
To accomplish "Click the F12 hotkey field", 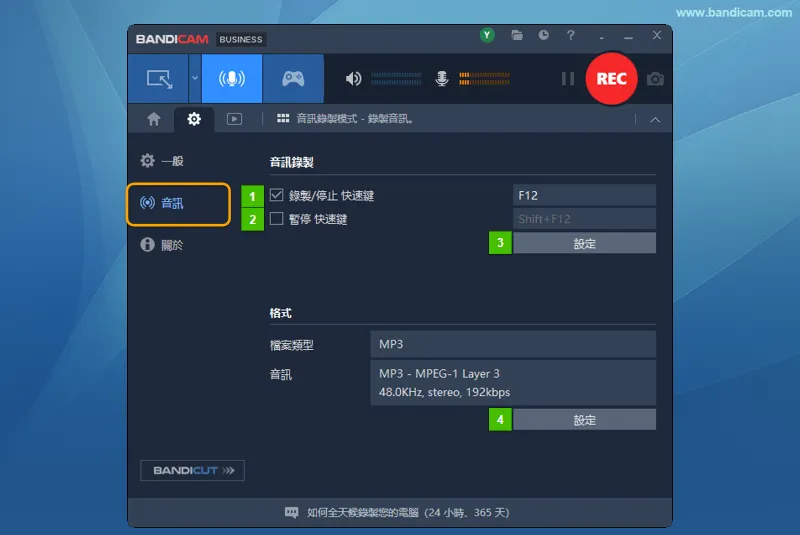I will (584, 195).
